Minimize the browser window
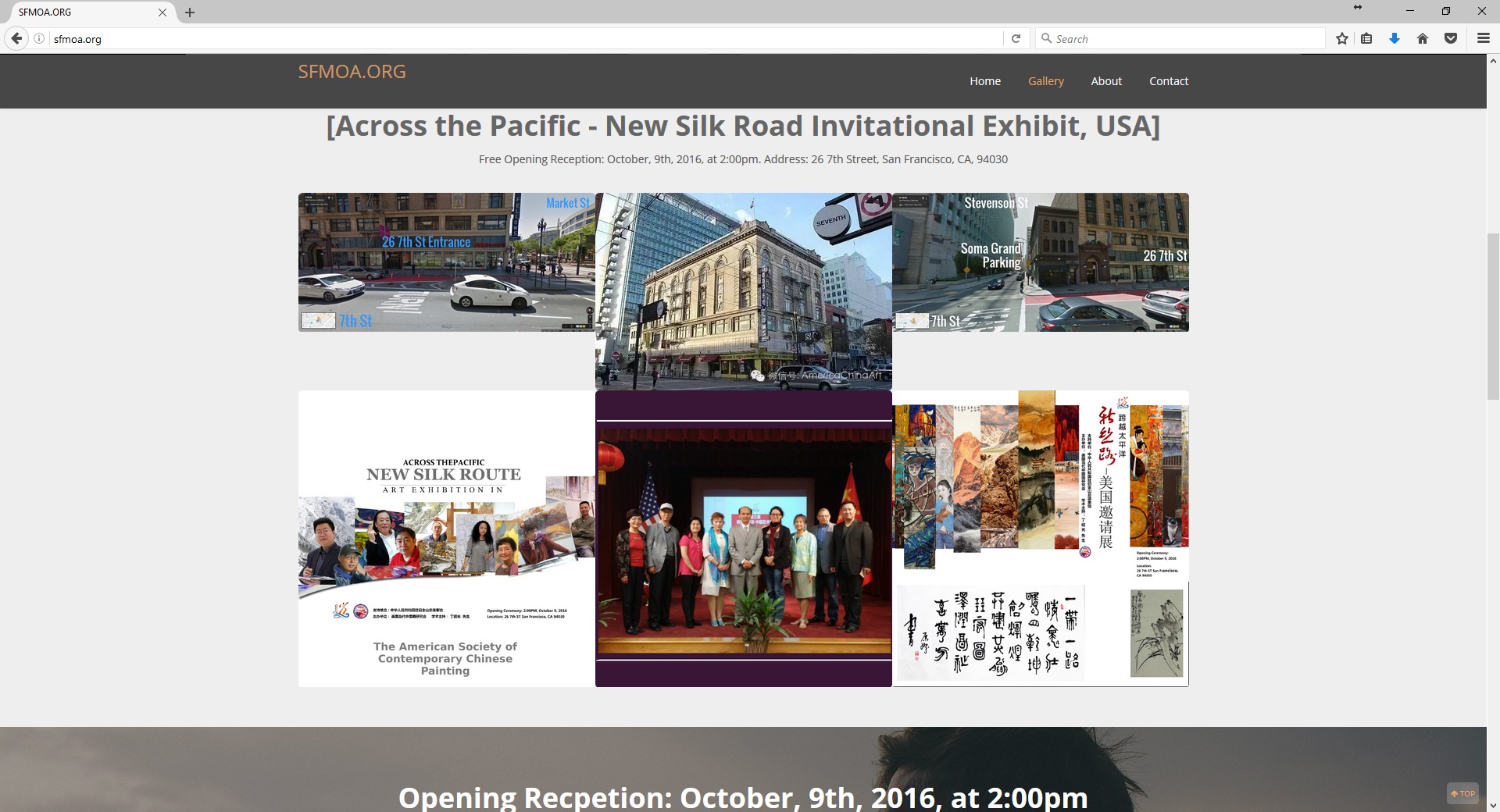 click(x=1410, y=11)
